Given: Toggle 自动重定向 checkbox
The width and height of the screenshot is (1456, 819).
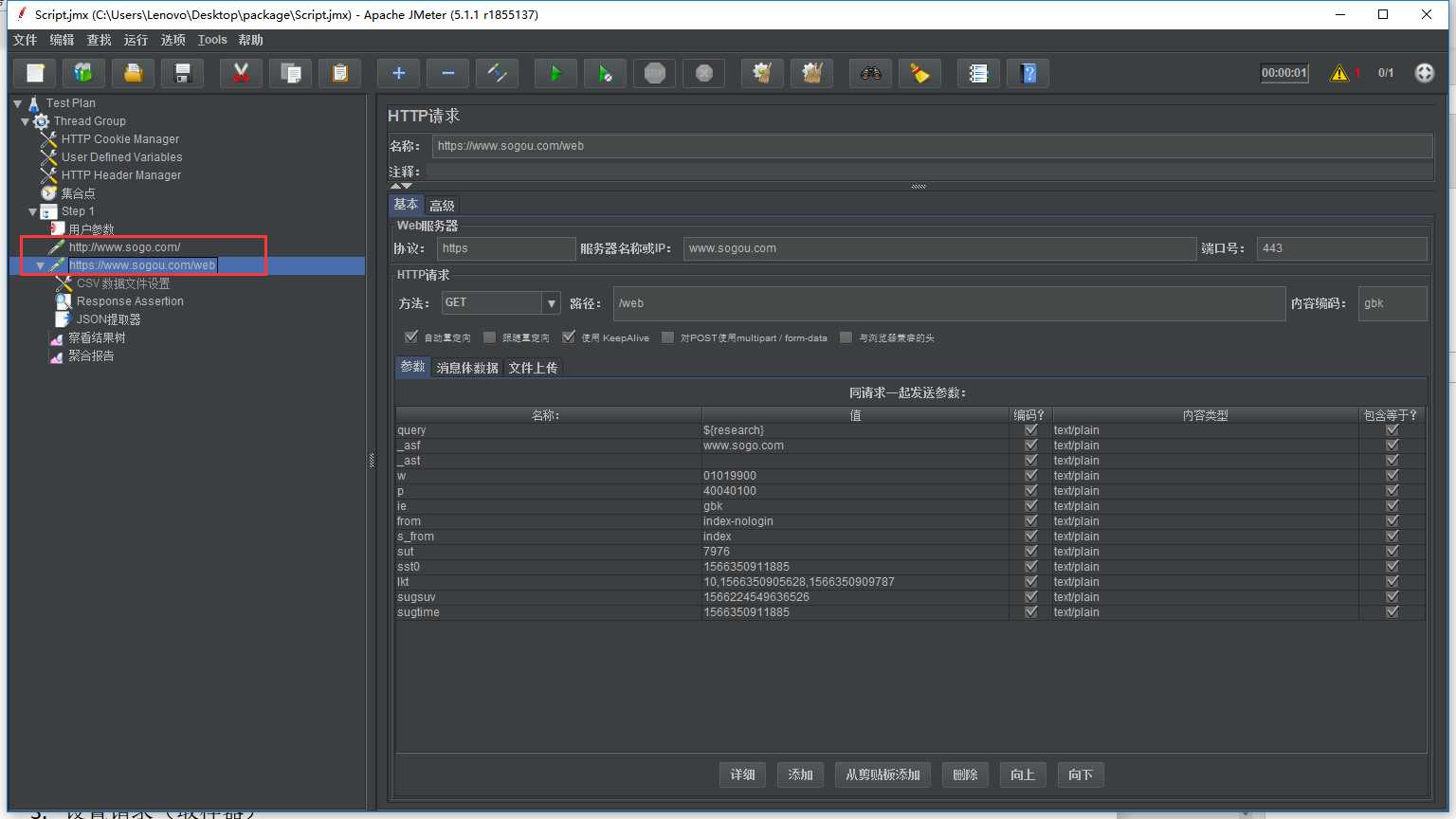Looking at the screenshot, I should coord(411,337).
